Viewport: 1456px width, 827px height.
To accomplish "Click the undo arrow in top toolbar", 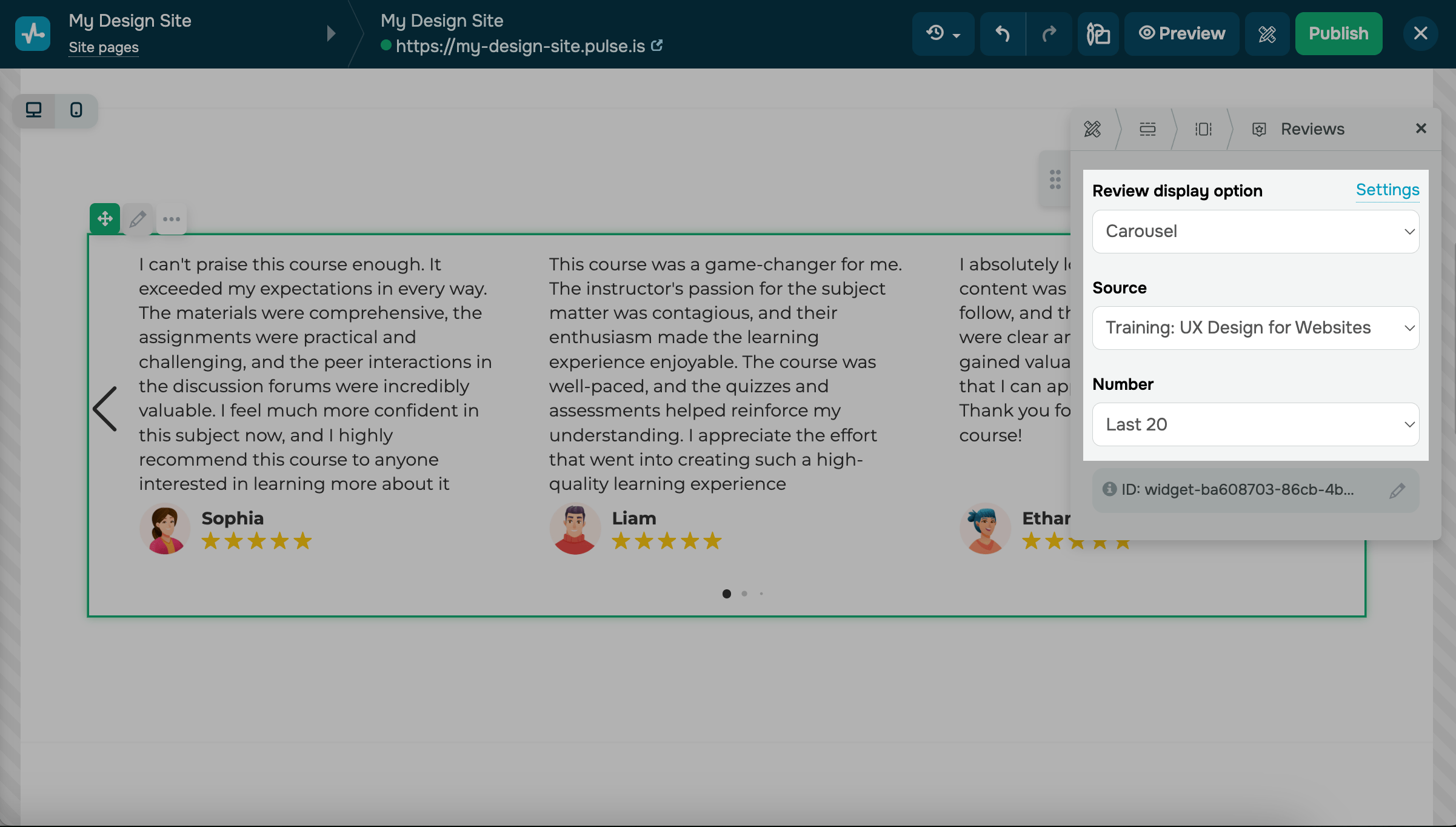I will tap(1003, 33).
